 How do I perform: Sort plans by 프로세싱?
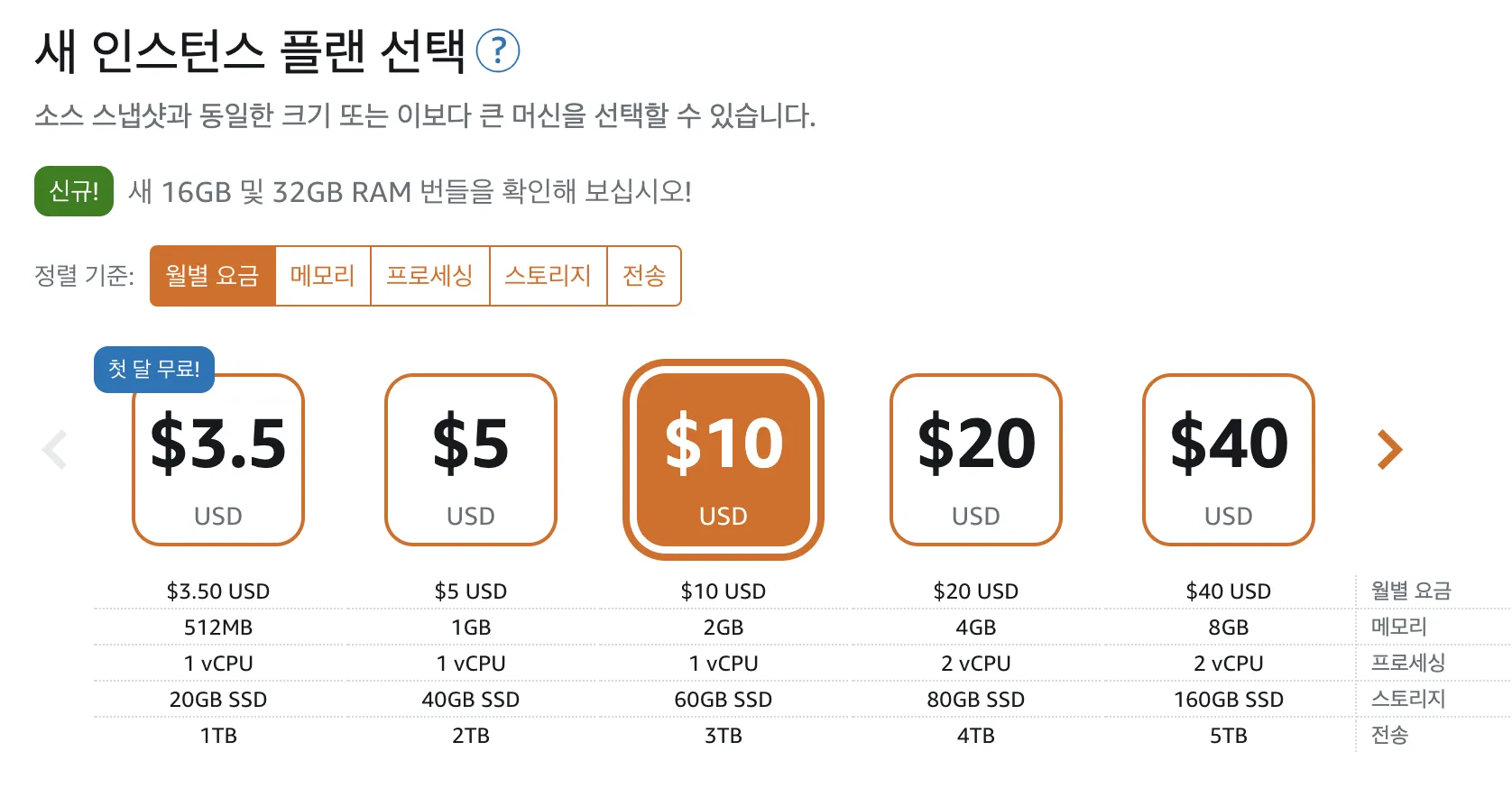click(x=429, y=276)
